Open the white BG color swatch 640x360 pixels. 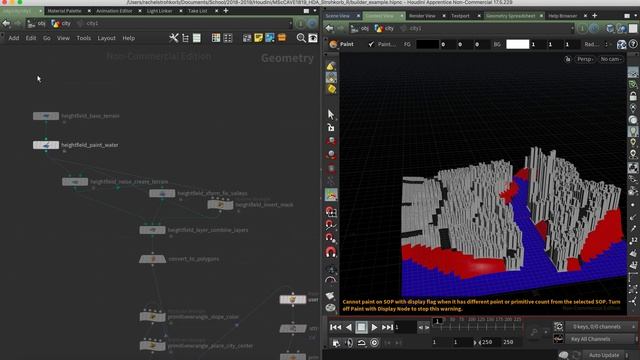(x=518, y=44)
